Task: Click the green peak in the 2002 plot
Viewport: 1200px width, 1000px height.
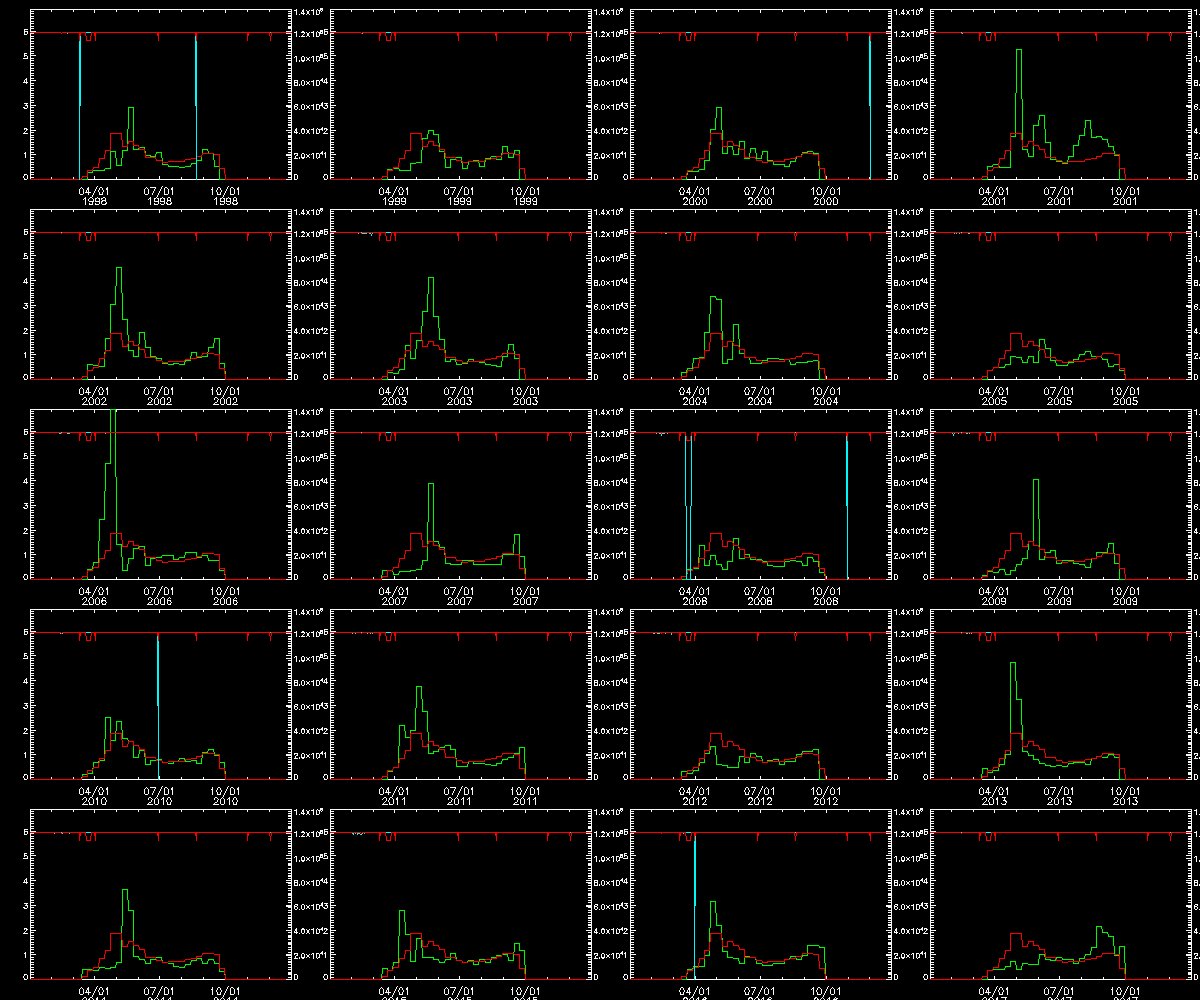Action: coord(119,270)
